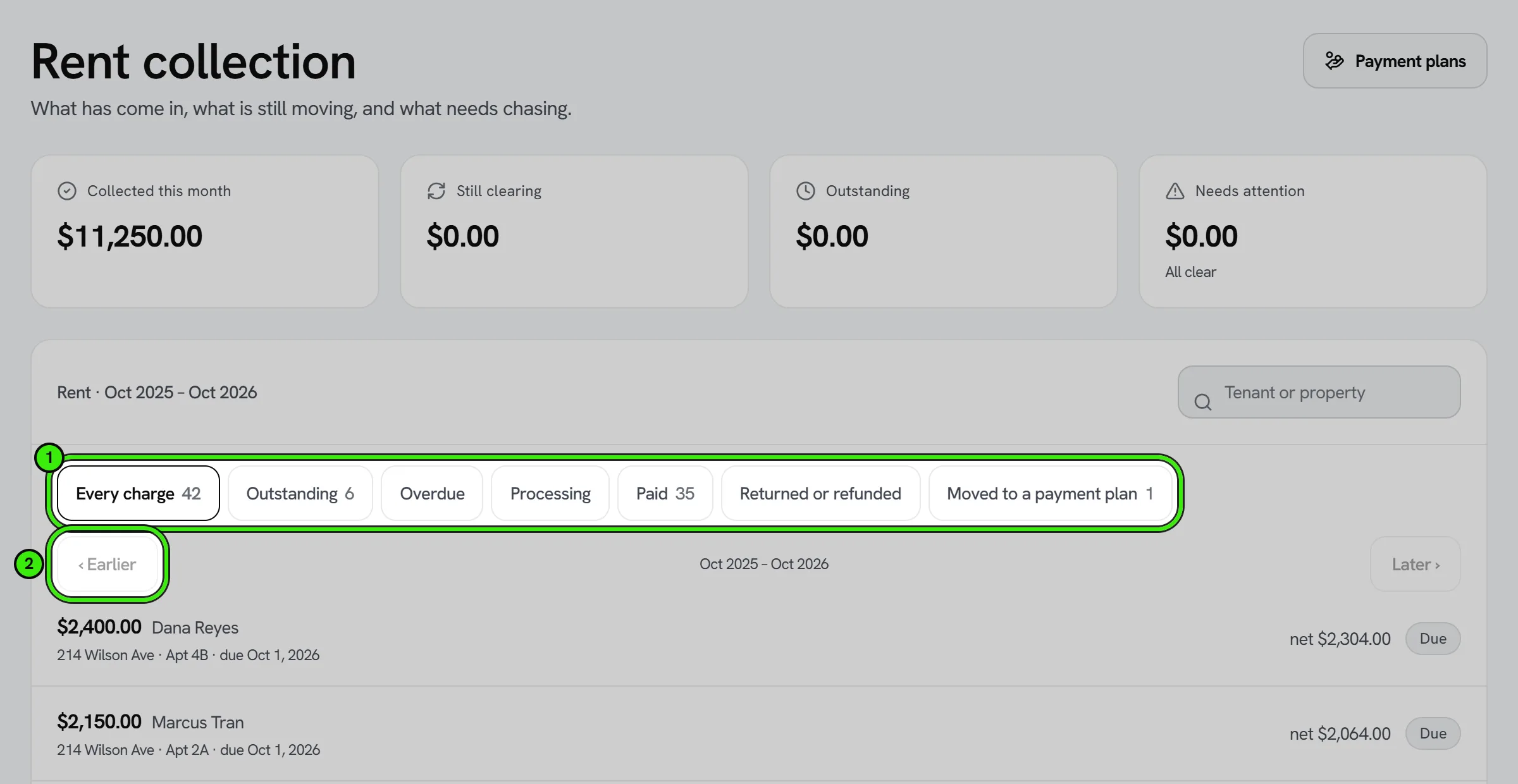Click the search magnifier icon
This screenshot has width=1518, height=784.
[x=1203, y=402]
